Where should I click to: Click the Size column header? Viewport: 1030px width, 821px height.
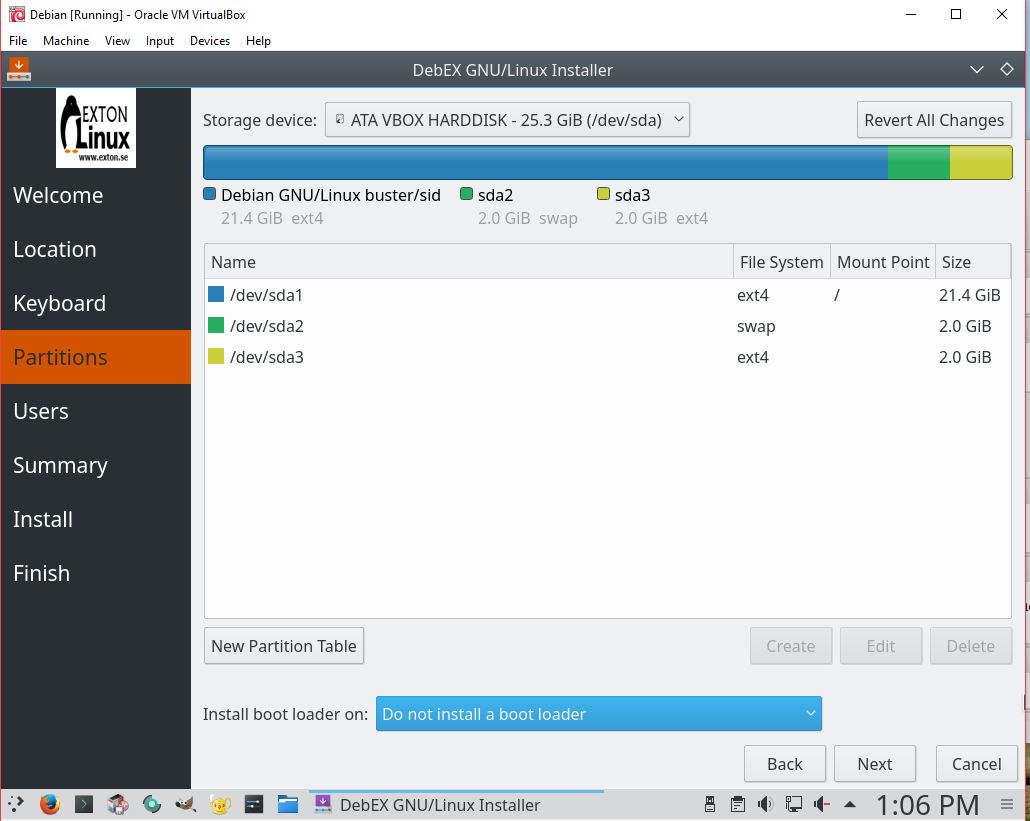point(972,261)
